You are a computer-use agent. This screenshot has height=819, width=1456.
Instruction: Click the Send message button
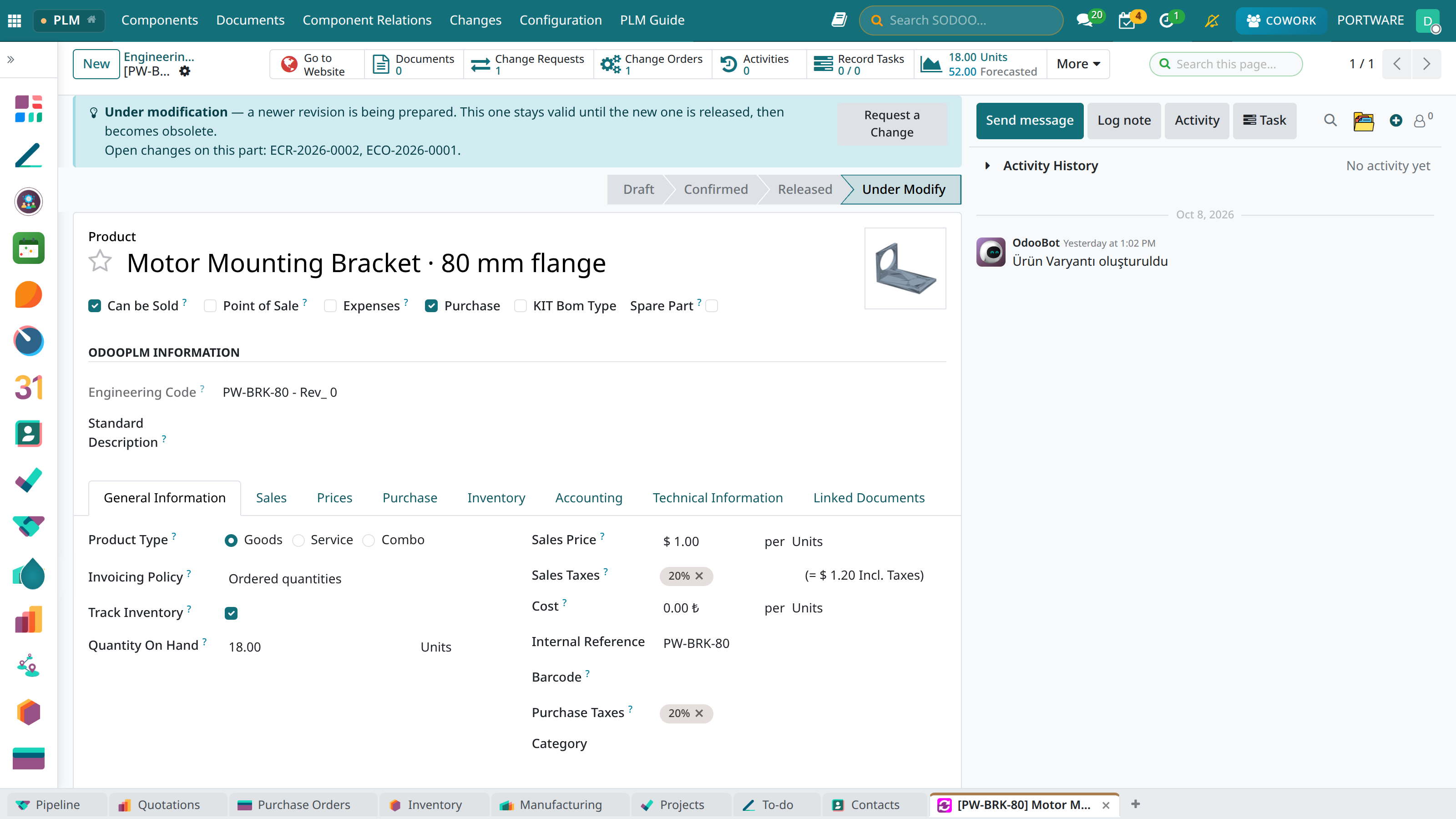(1030, 121)
